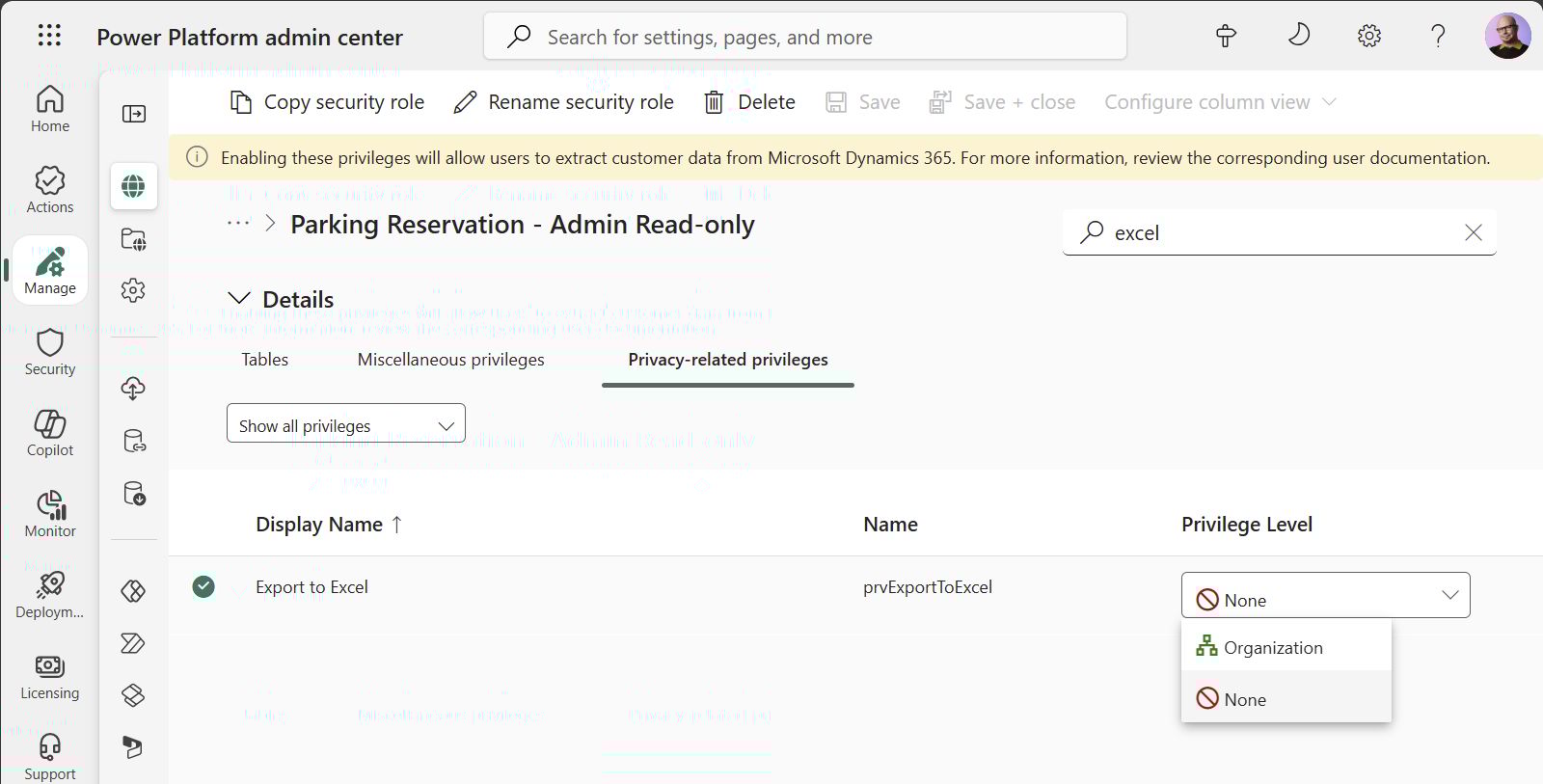Click the Power Platform admin center title
This screenshot has height=784, width=1543.
tap(250, 38)
